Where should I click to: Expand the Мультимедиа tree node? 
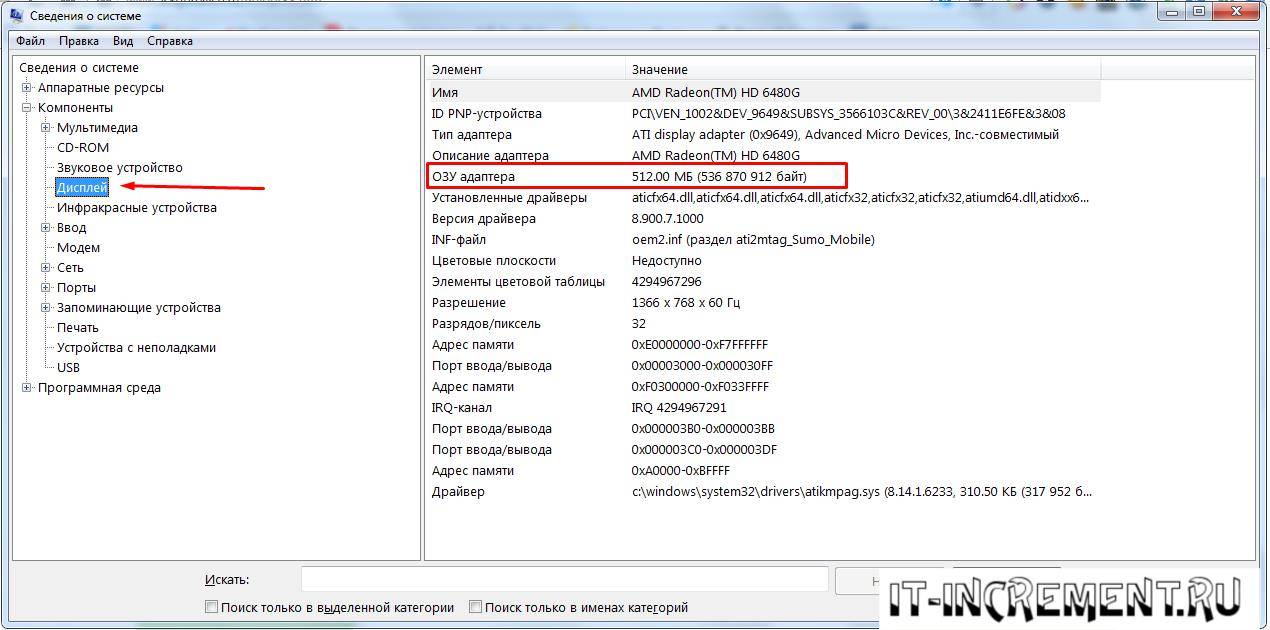[46, 128]
